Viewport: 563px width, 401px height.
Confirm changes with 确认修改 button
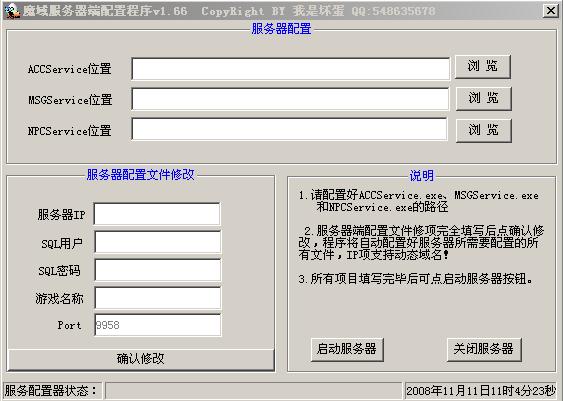141,359
